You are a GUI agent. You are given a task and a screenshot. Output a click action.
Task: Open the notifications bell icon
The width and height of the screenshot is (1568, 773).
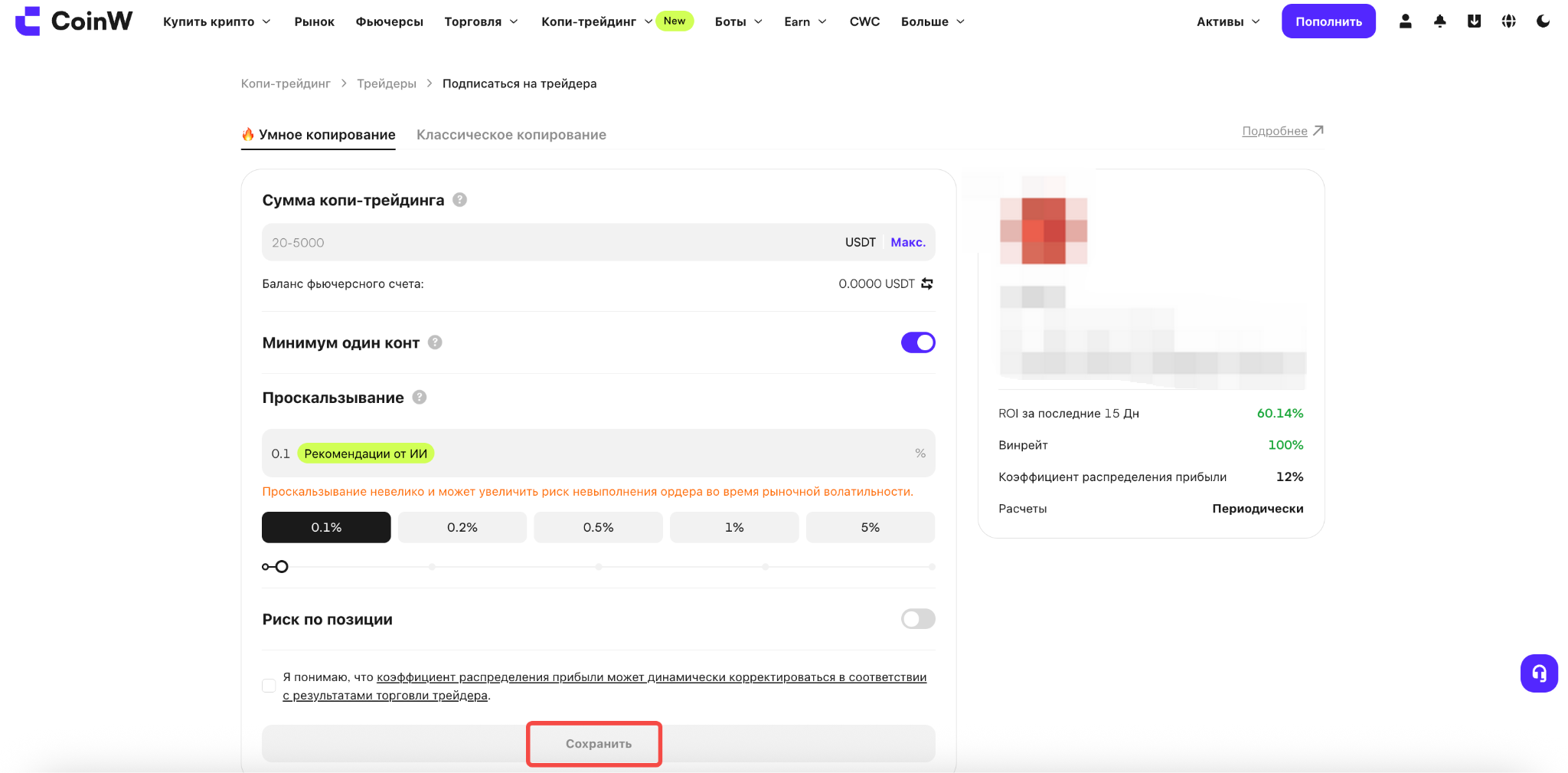[1439, 21]
